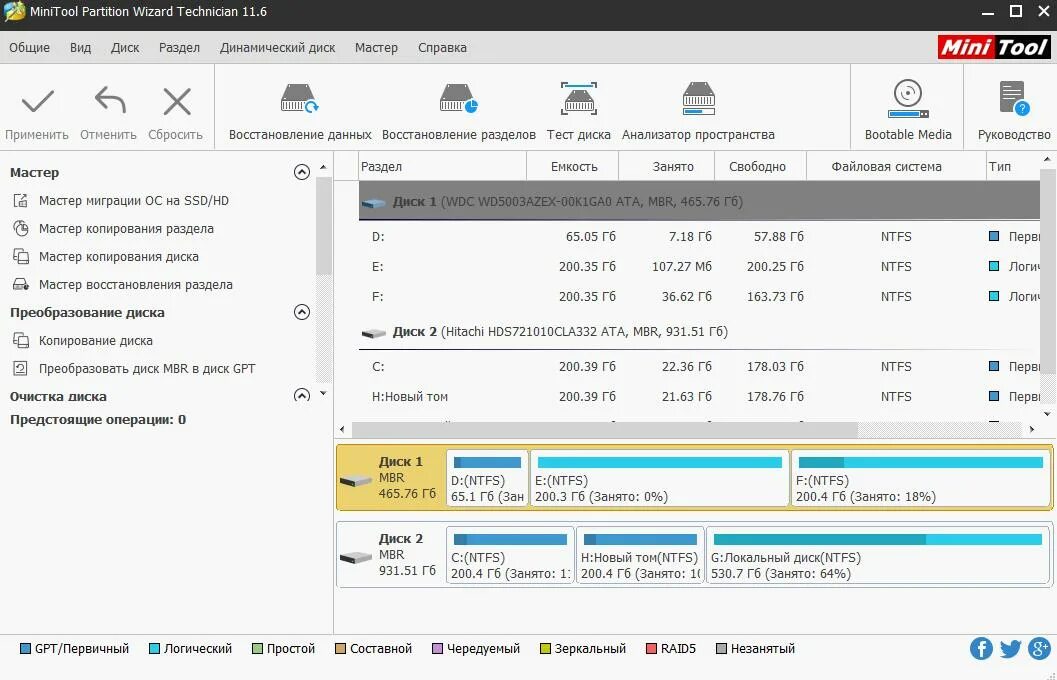The image size is (1057, 680).
Task: Click the Мастер миграции ОС icon
Action: 21,201
